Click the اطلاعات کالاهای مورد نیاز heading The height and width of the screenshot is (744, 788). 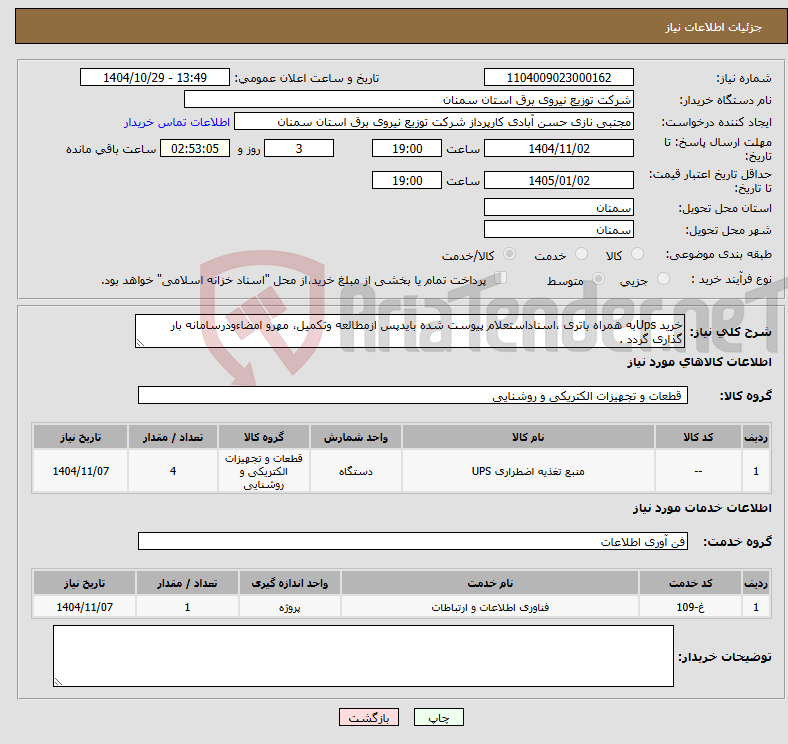[699, 362]
